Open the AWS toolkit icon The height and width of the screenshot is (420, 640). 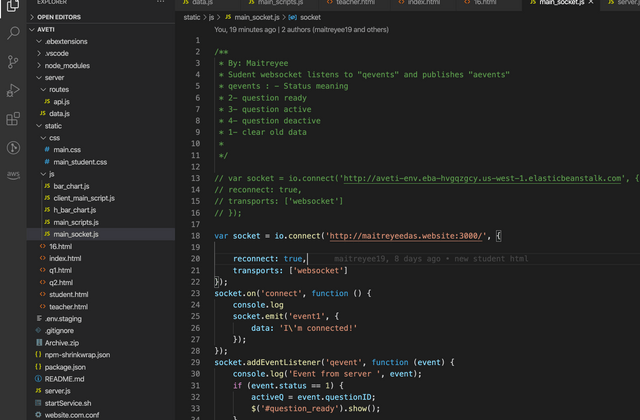point(13,175)
